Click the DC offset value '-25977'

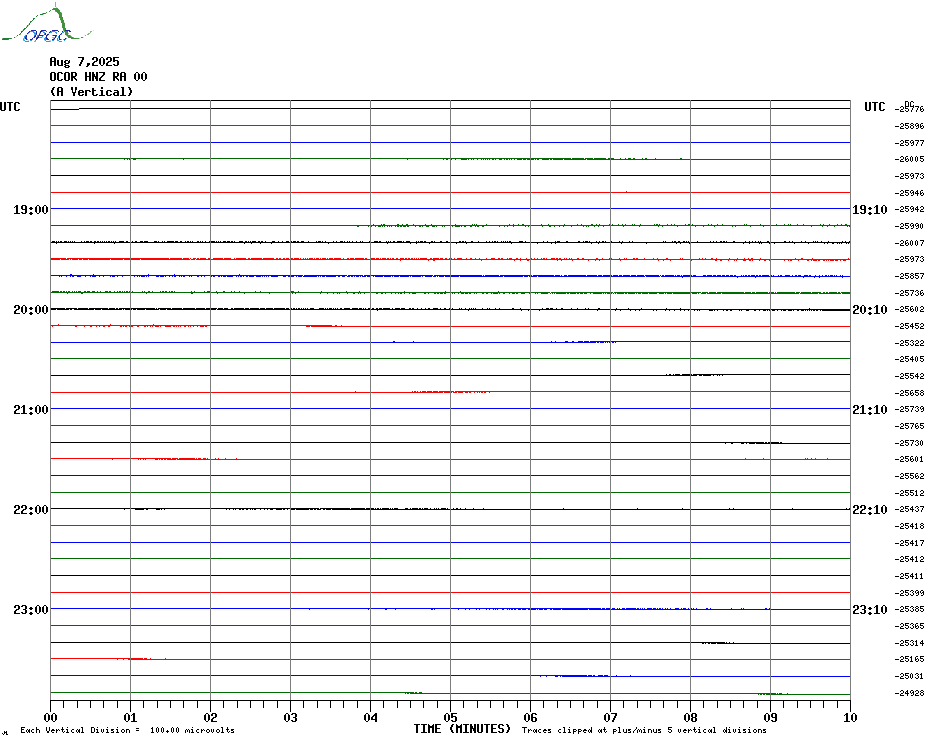click(909, 143)
